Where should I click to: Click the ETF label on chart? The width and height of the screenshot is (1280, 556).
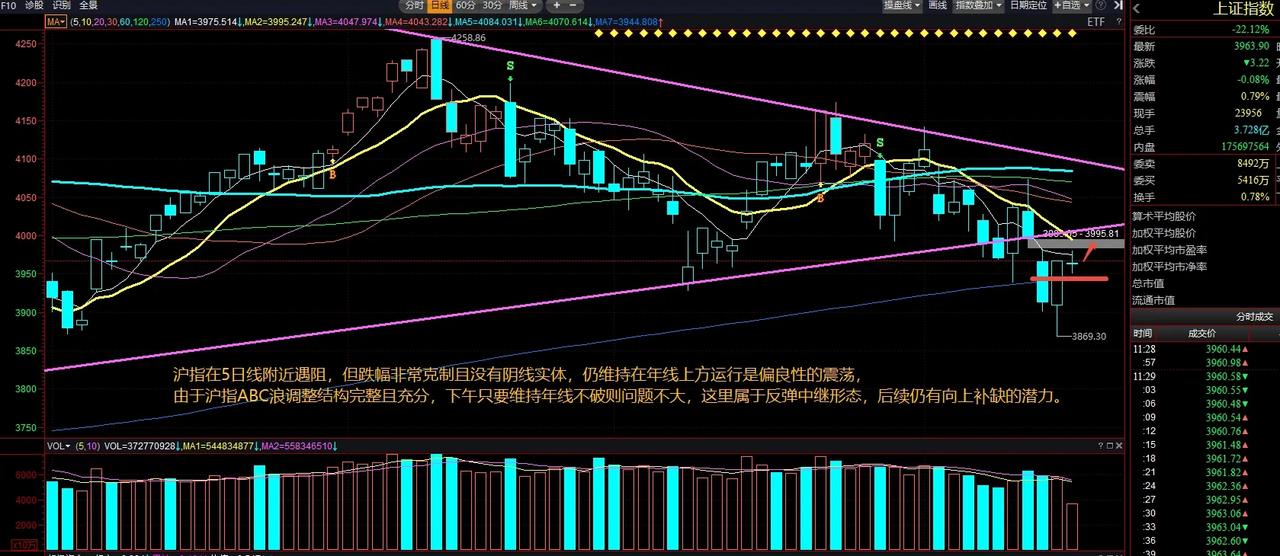[x=1096, y=21]
